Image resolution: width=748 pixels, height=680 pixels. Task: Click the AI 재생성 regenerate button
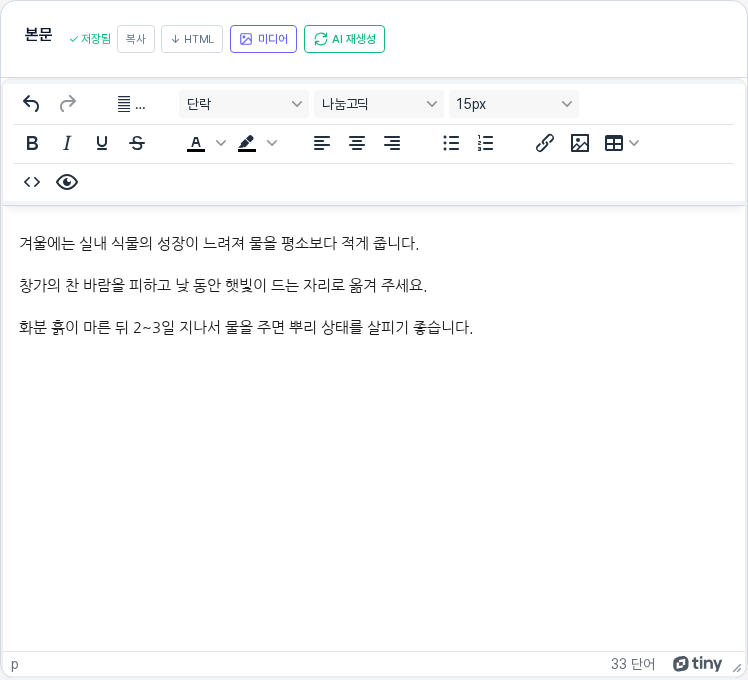click(x=344, y=39)
